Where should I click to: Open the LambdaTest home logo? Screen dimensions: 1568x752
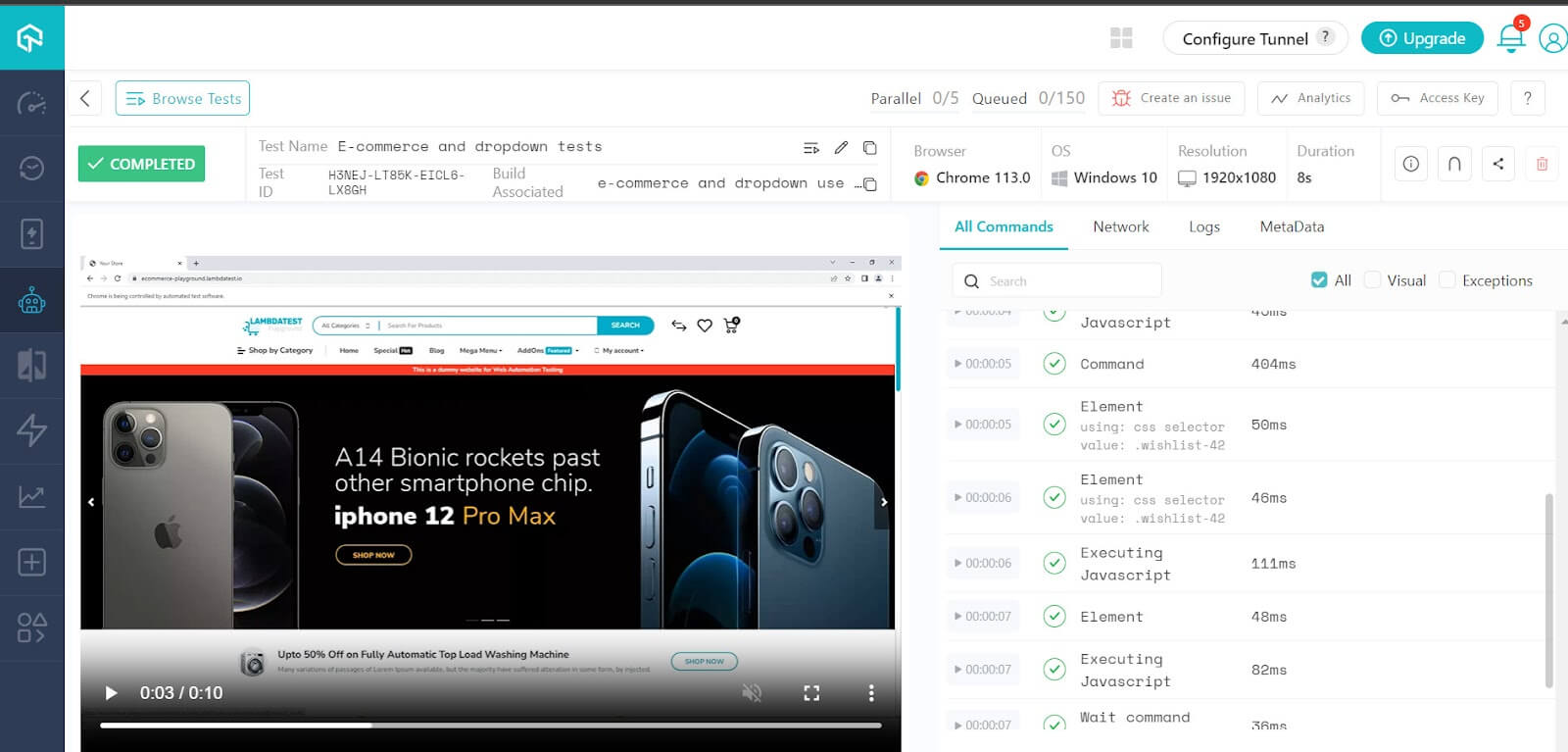point(31,37)
